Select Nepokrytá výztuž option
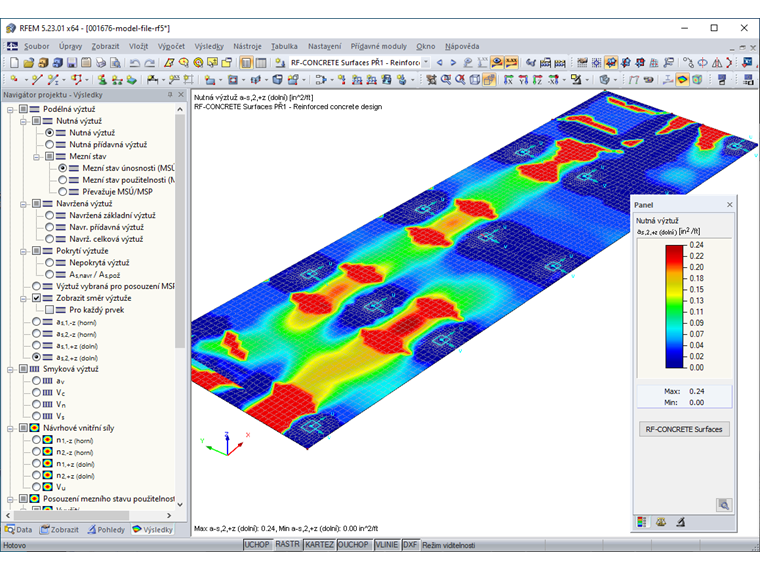Image resolution: width=760 pixels, height=570 pixels. click(x=49, y=262)
